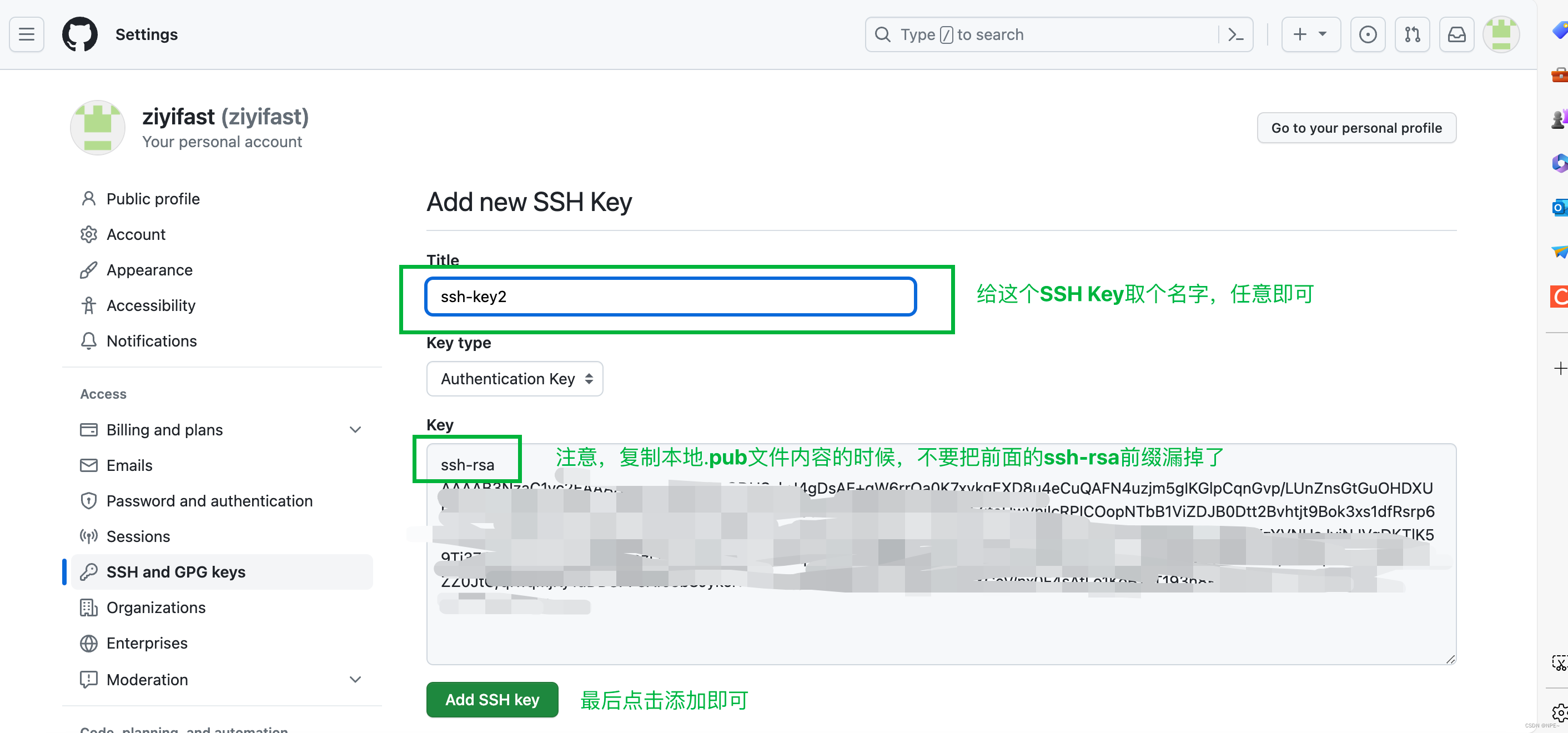Open Copilot in the browser sidebar

coord(1560,163)
